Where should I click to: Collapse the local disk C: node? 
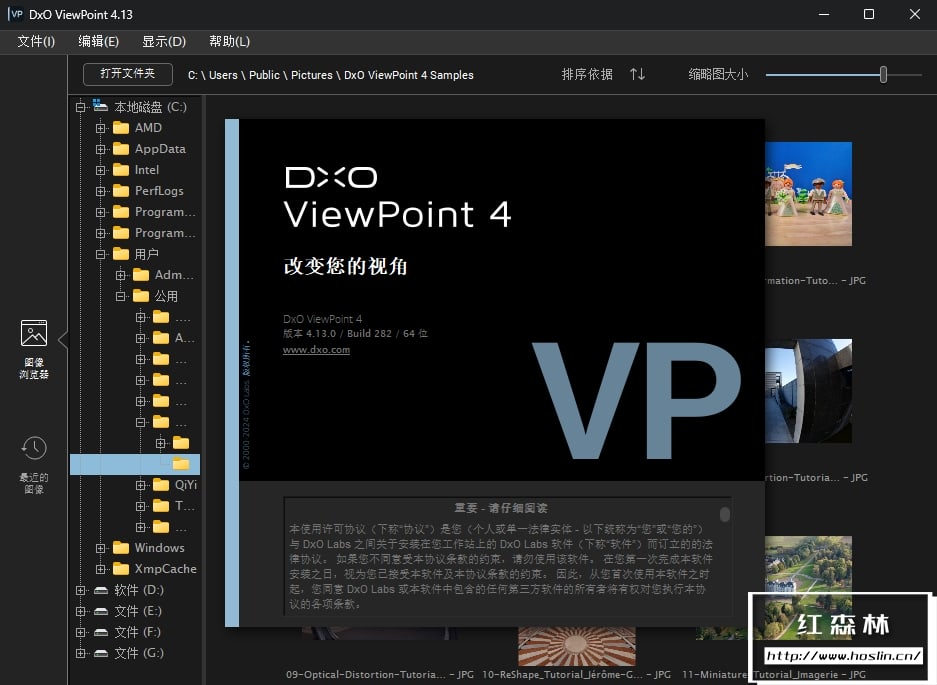pyautogui.click(x=80, y=107)
